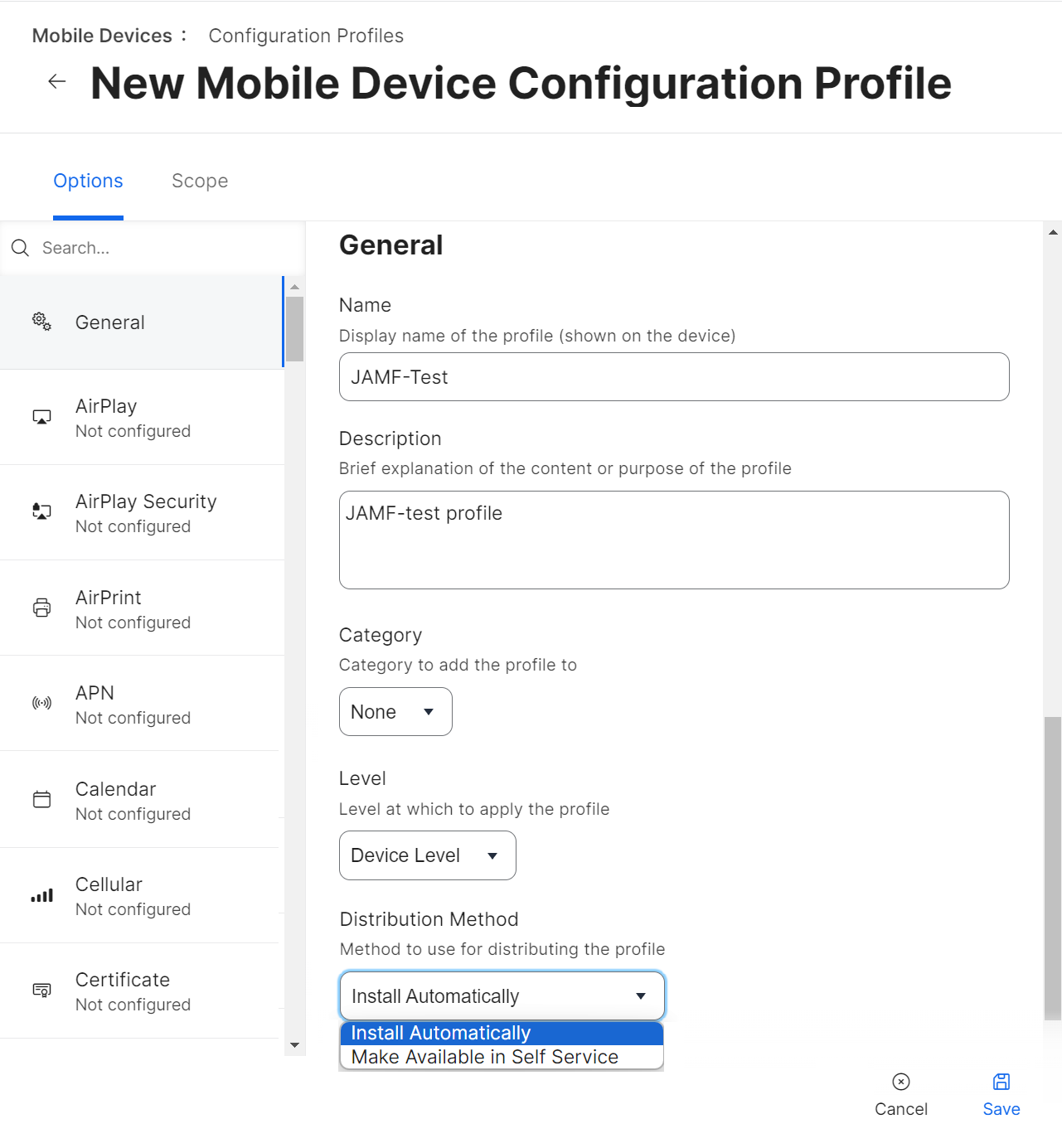Click the Certificate payload icon
This screenshot has width=1062, height=1148.
[41, 990]
